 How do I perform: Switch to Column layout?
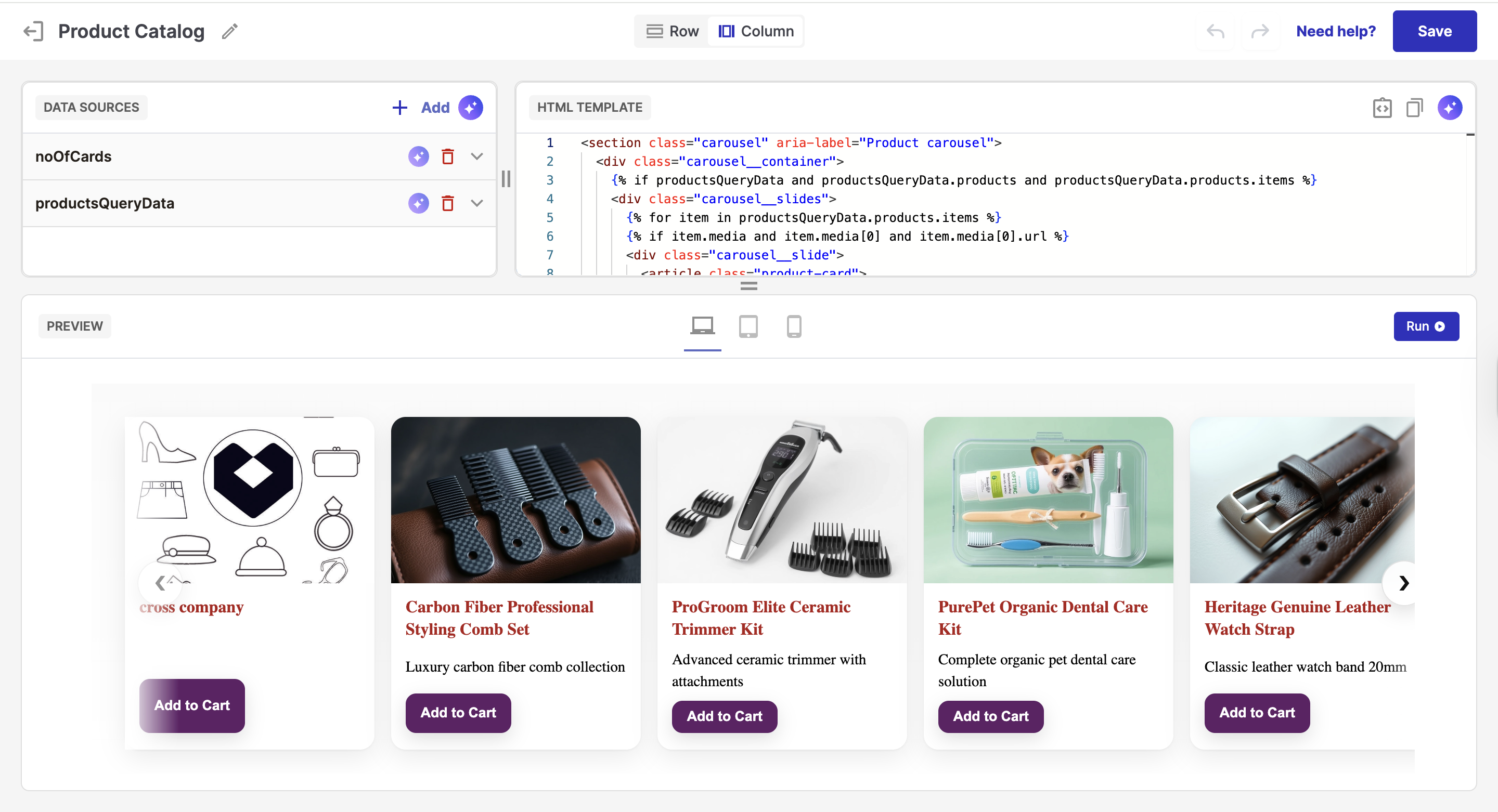[756, 31]
